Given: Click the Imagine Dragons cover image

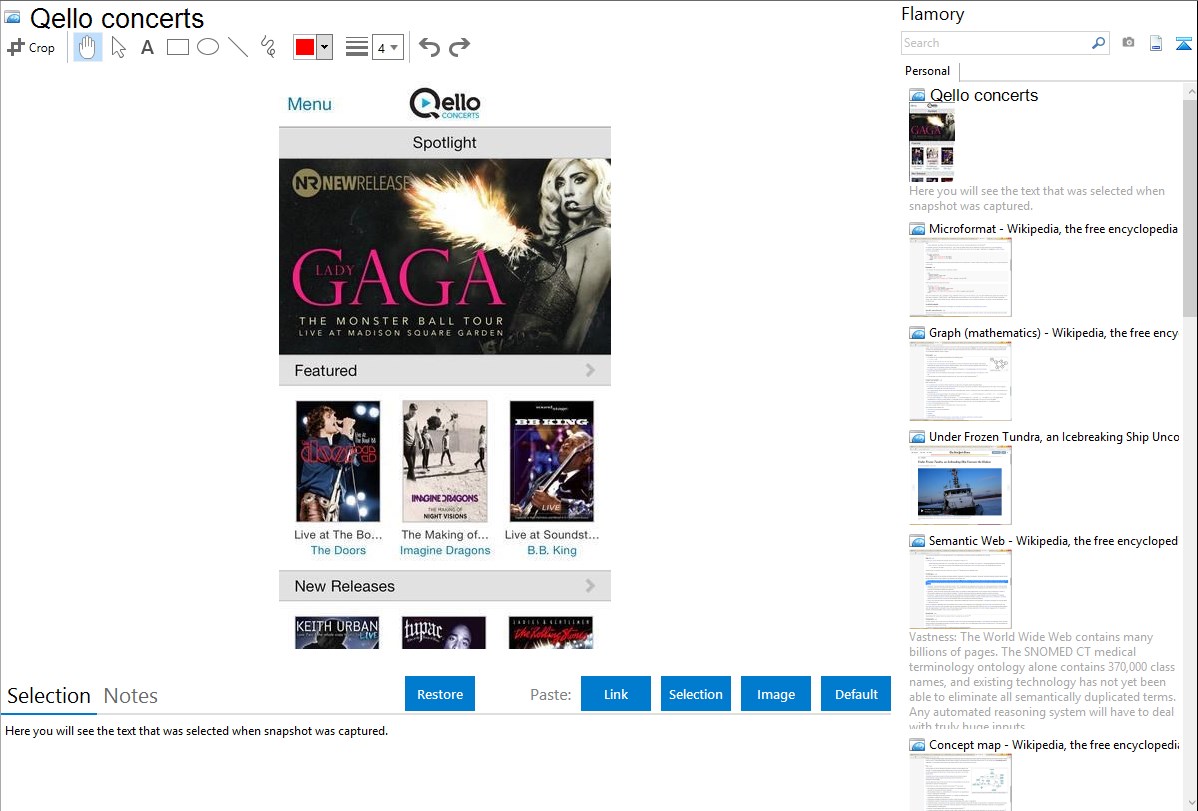Looking at the screenshot, I should 445,461.
